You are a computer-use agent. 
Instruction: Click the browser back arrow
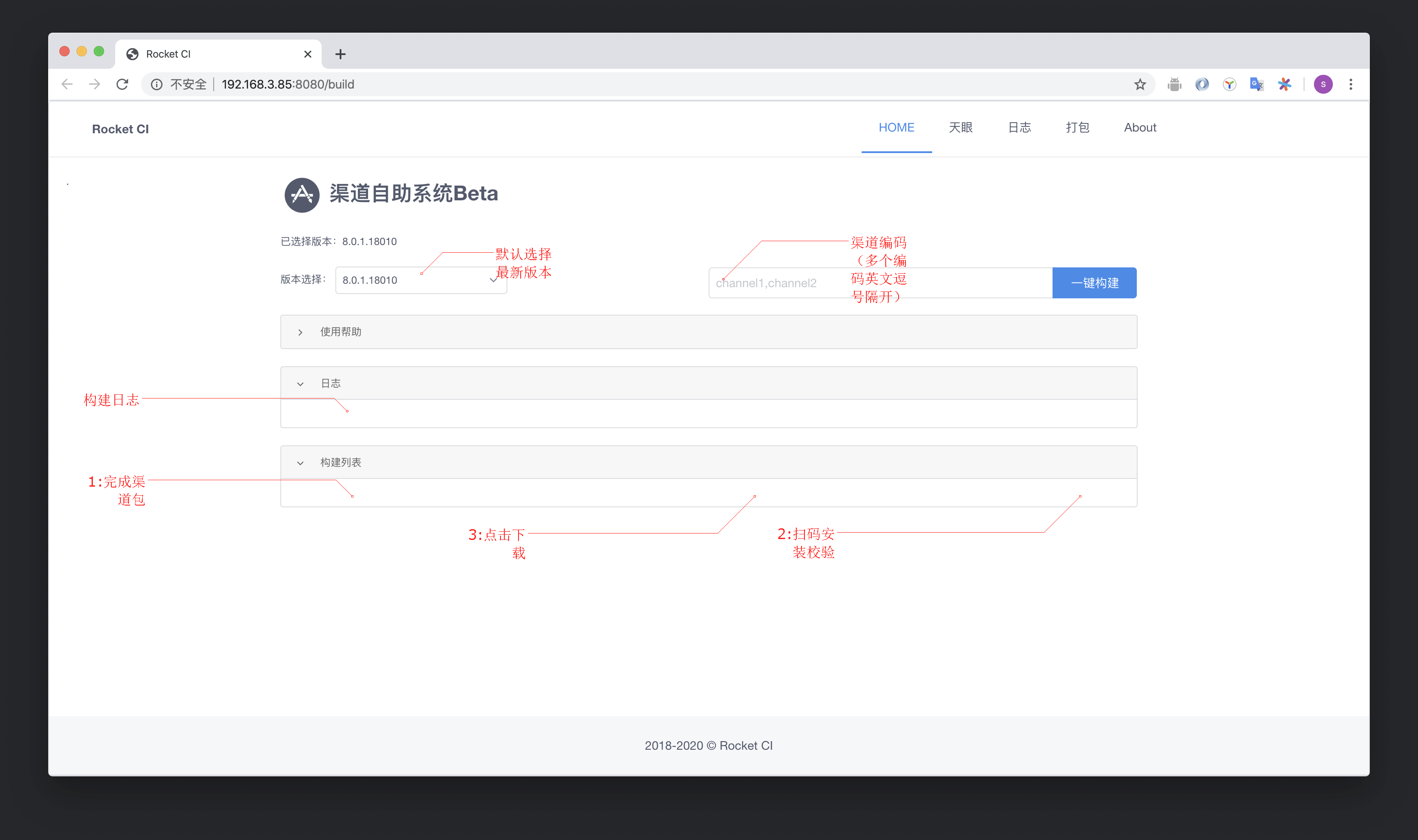tap(68, 84)
